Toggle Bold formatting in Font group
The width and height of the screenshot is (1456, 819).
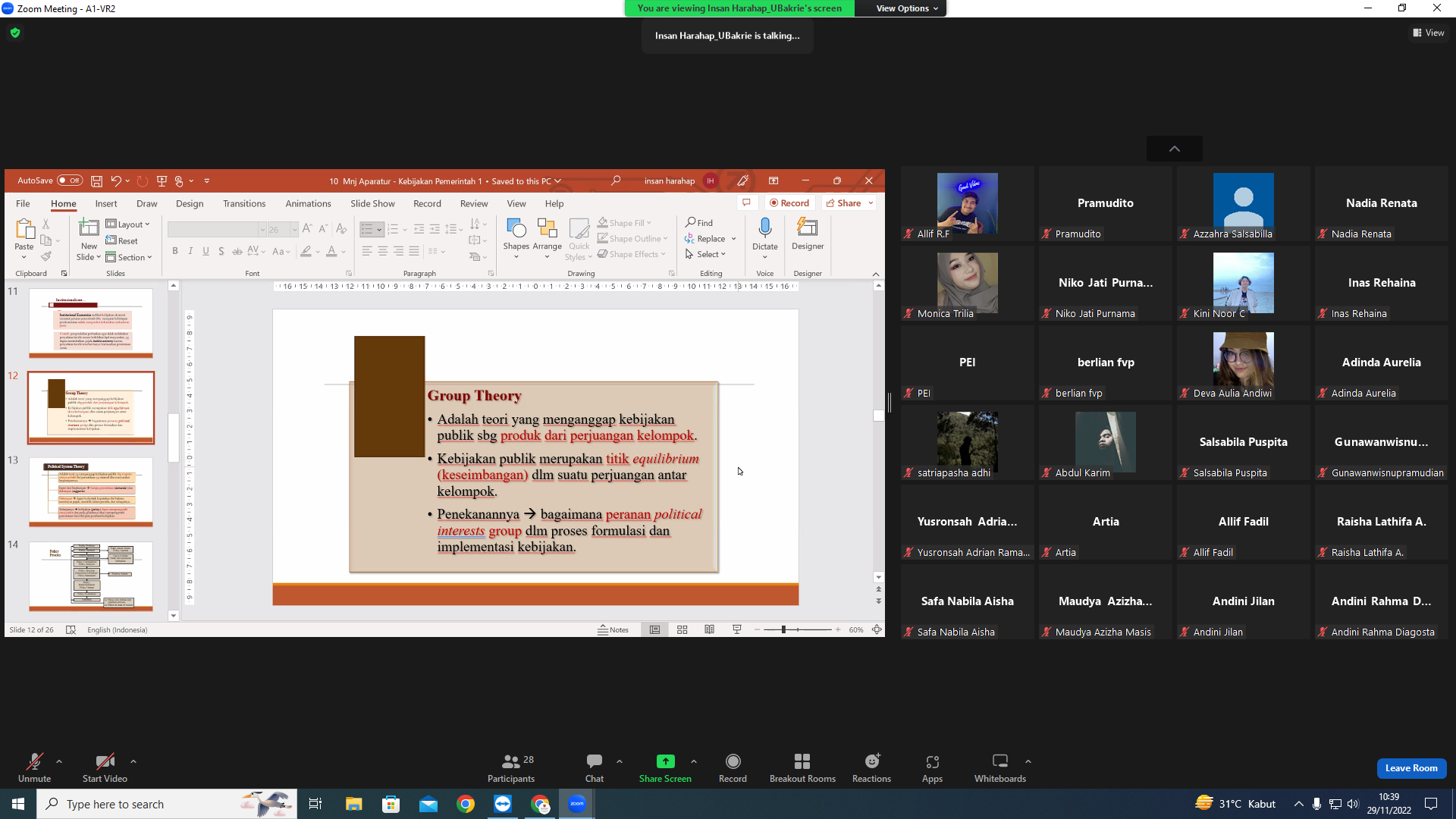click(x=175, y=251)
